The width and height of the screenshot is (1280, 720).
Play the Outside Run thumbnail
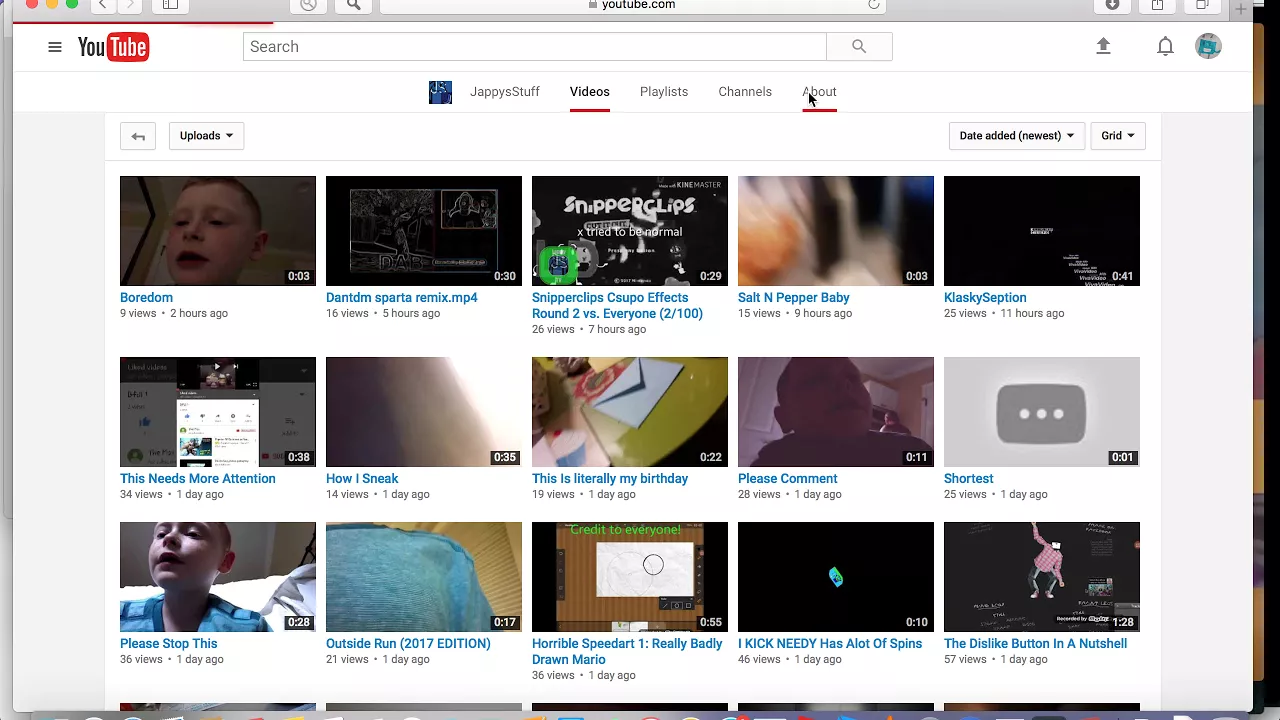pyautogui.click(x=424, y=577)
